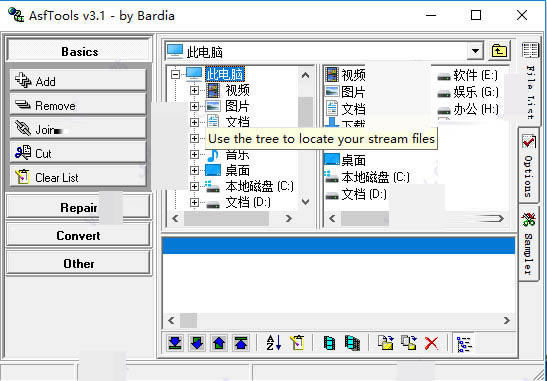
Task: Expand the 本地磁盘 (C:) tree node
Action: tap(194, 186)
